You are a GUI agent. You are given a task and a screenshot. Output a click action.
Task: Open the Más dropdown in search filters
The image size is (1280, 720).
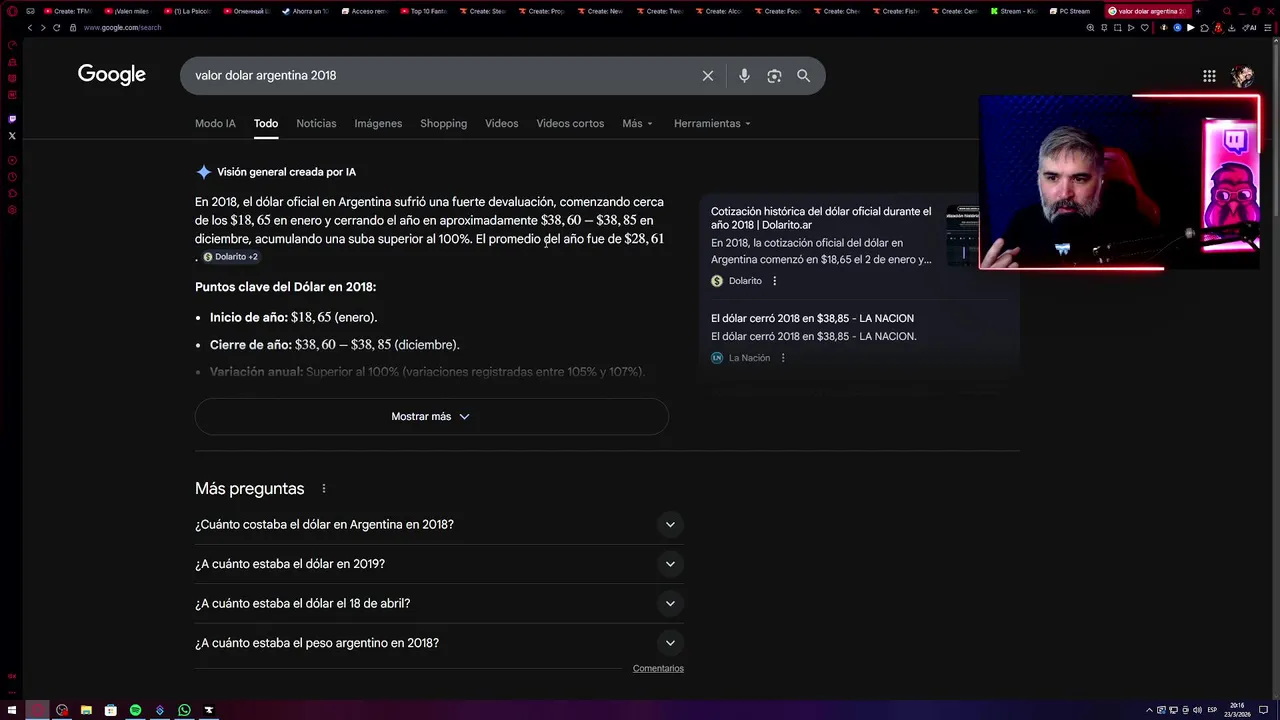(637, 123)
